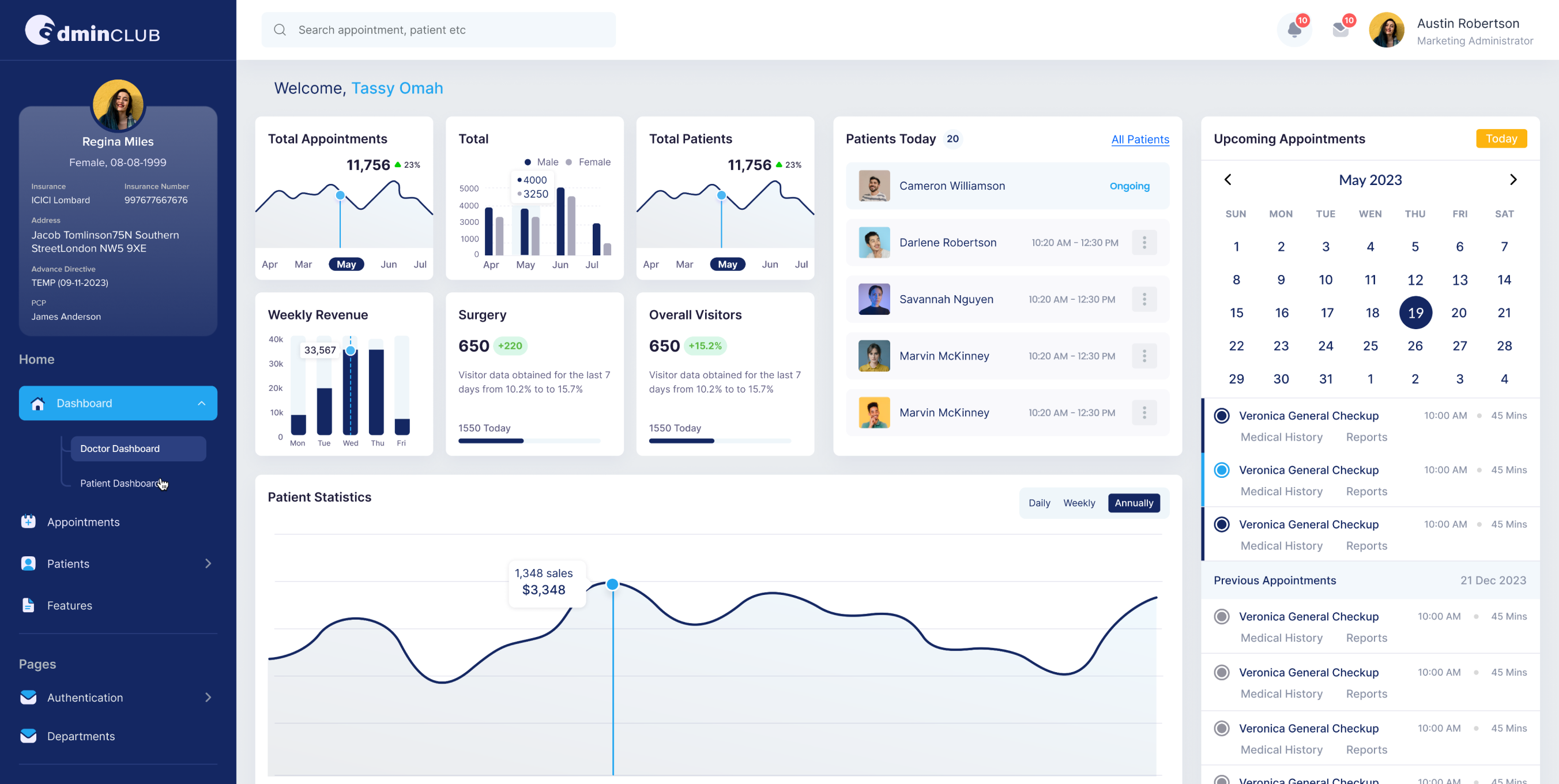Click the Weekly Revenue Wed marker
Image resolution: width=1559 pixels, height=784 pixels.
click(x=351, y=350)
